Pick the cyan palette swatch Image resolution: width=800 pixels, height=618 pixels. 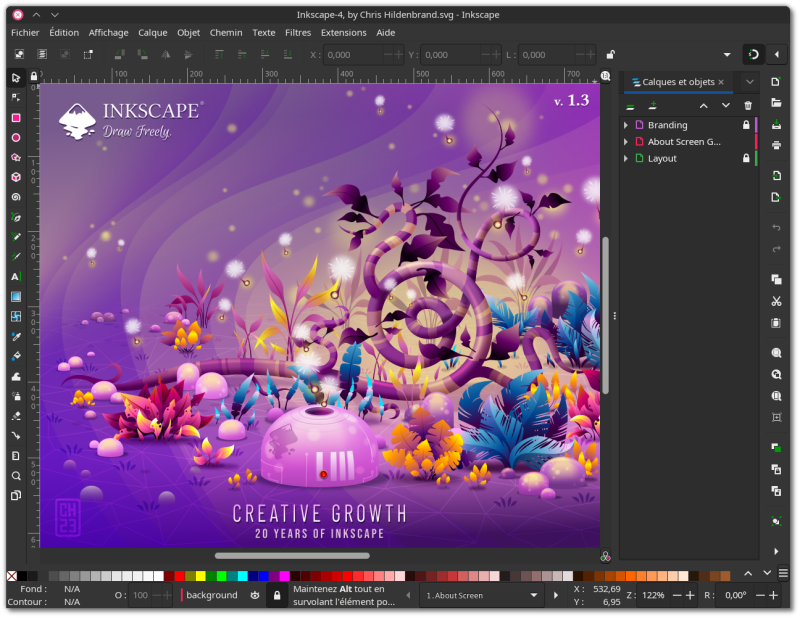tap(243, 576)
